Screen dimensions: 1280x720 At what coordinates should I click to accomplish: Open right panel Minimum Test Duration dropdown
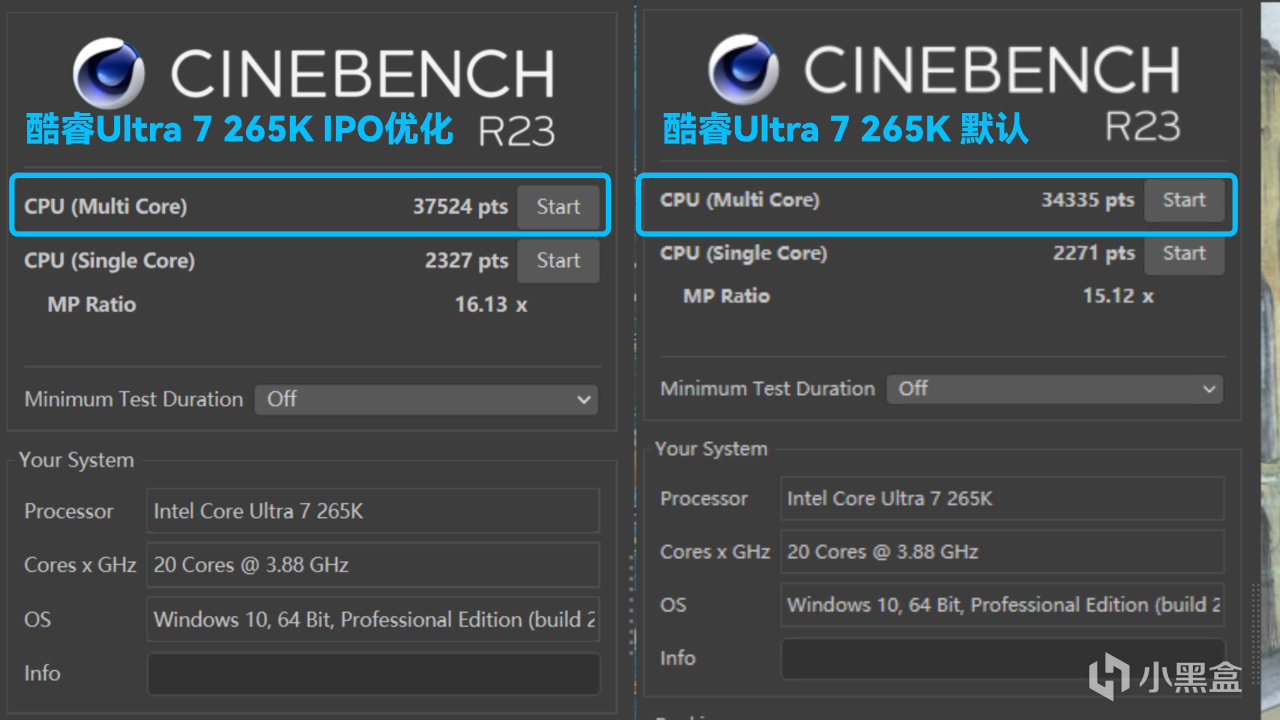(1055, 389)
